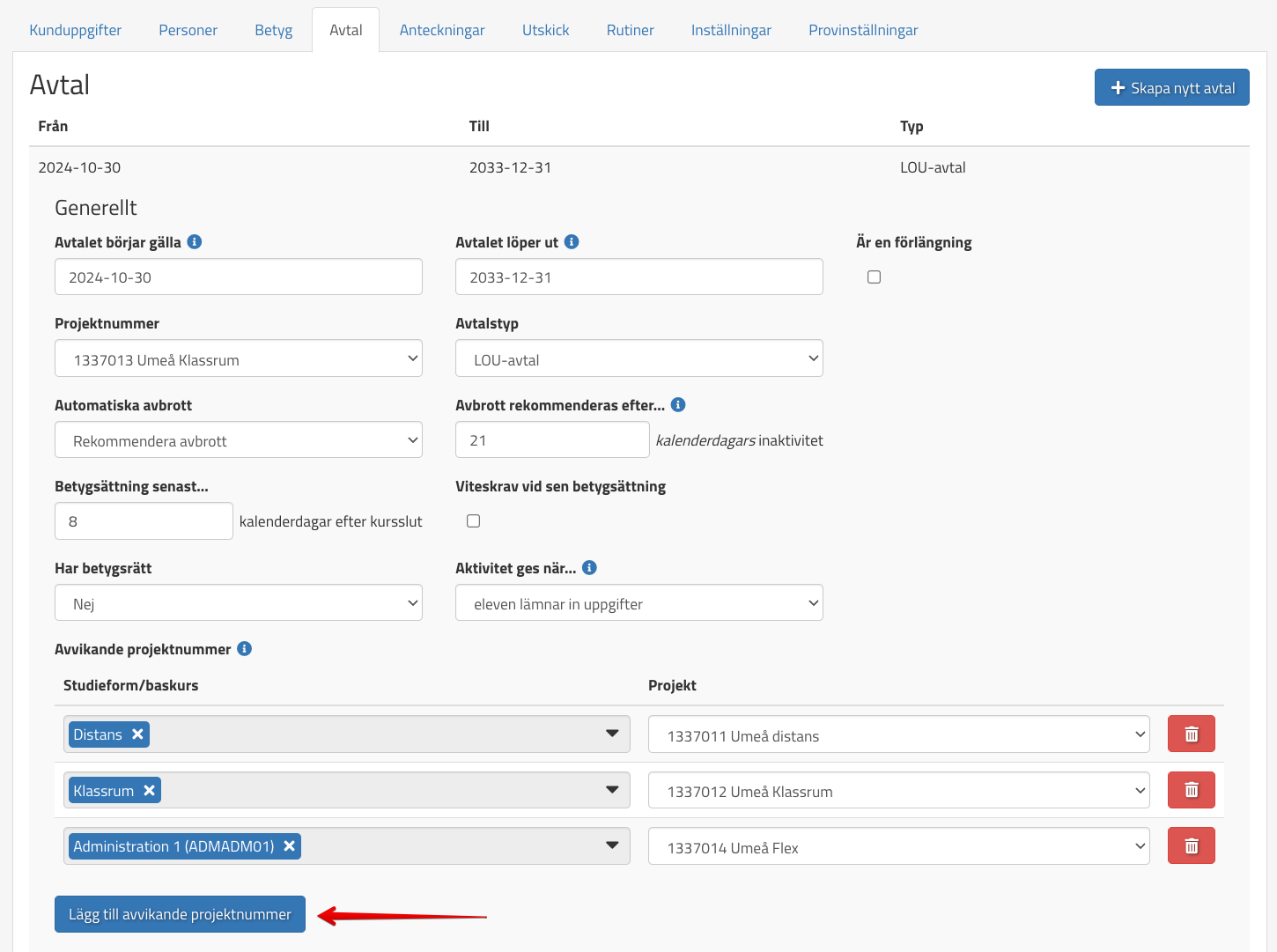1277x952 pixels.
Task: Delete the Umeå distans project row
Action: [x=1191, y=734]
